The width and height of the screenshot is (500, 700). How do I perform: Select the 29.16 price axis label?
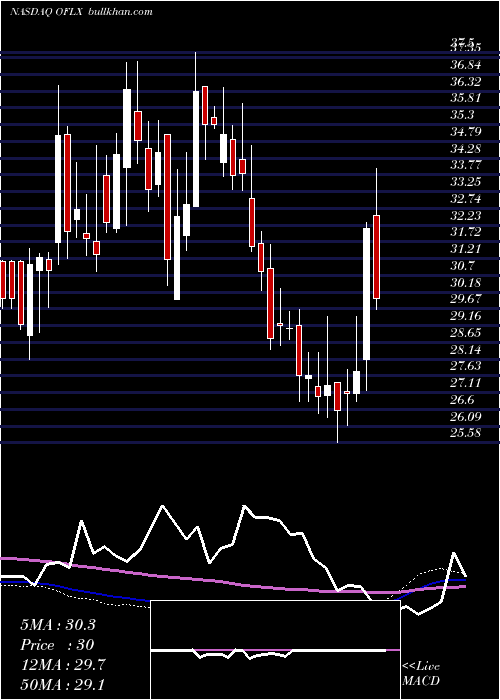click(x=466, y=316)
